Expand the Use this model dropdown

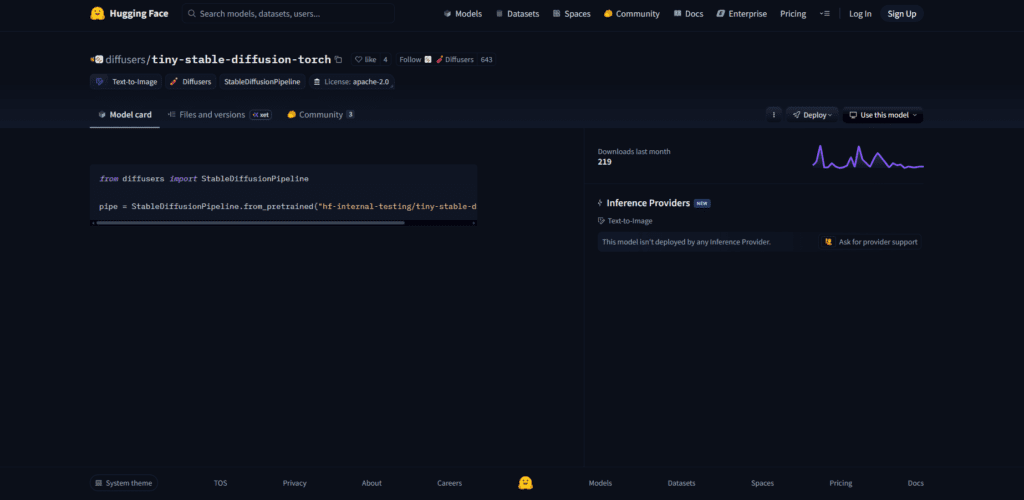pos(882,115)
